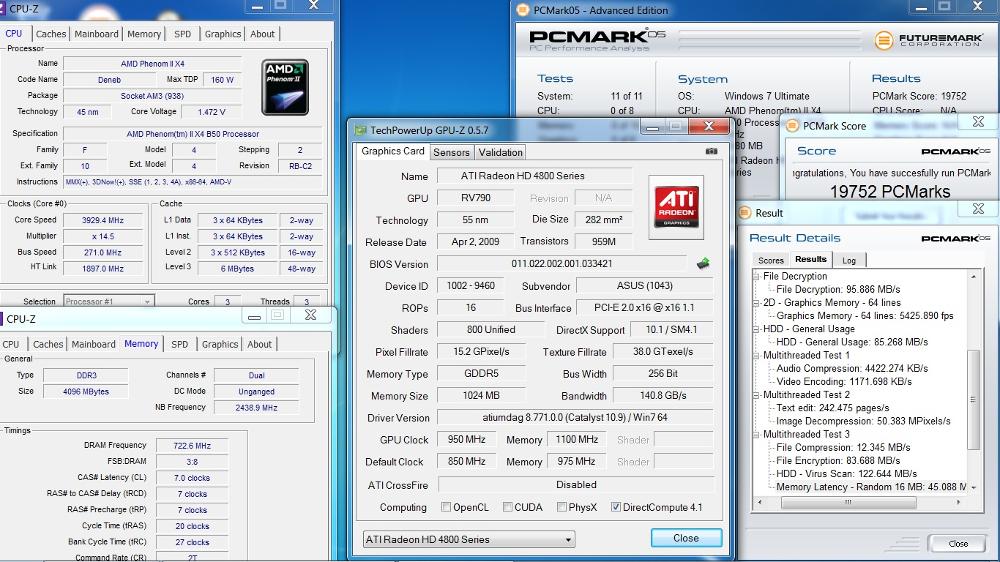The width and height of the screenshot is (1000, 562).
Task: Select the HDD - Virus Scan row
Action: [x=846, y=473]
